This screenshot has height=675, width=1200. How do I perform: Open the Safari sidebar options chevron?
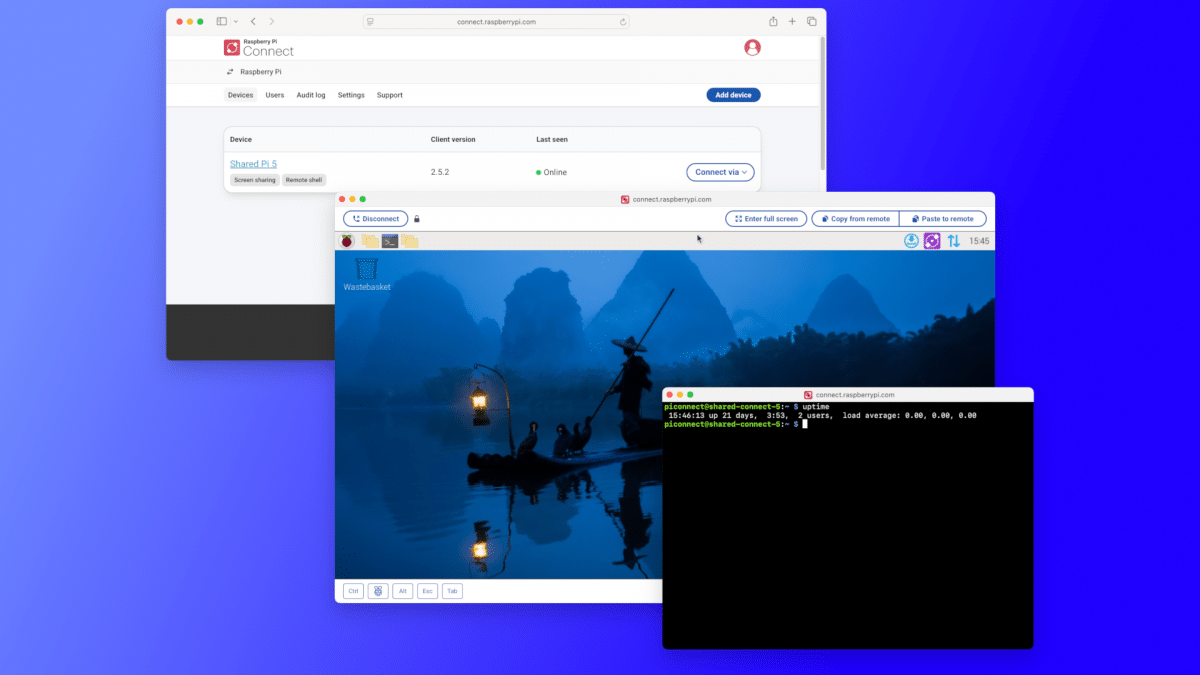click(x=235, y=21)
